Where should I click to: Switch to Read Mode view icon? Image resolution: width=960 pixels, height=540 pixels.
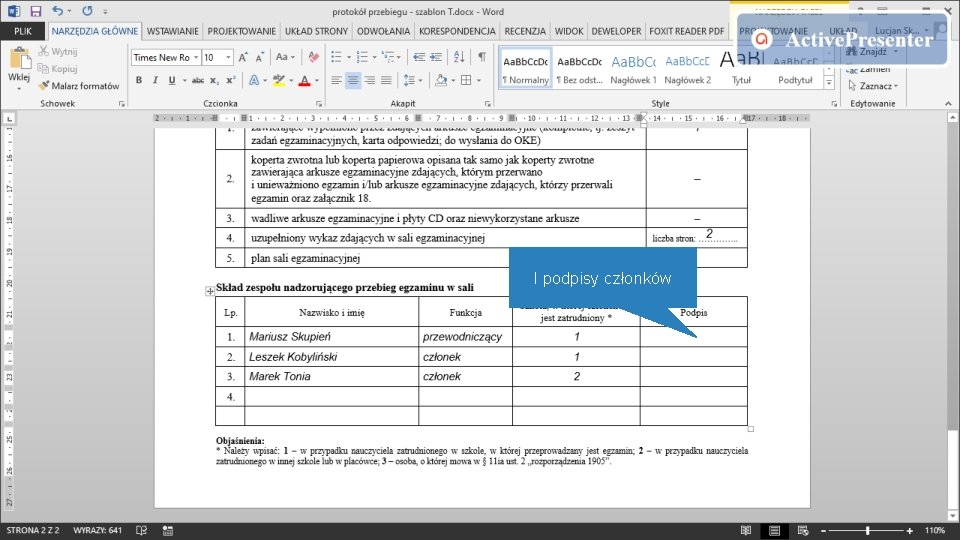pyautogui.click(x=746, y=531)
